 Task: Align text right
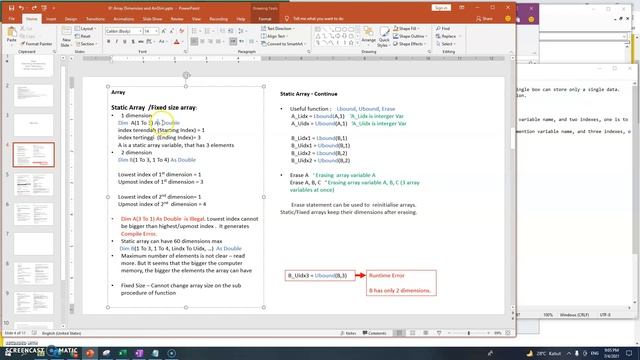click(210, 42)
